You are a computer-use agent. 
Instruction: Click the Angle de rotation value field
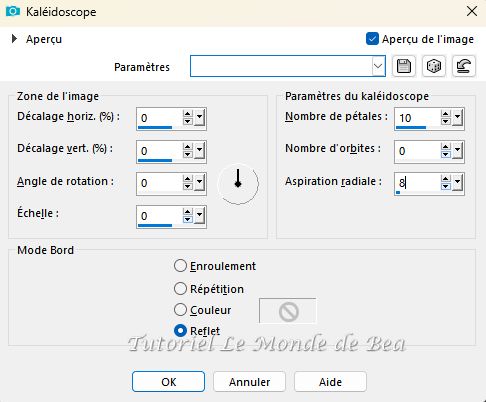[x=159, y=183]
